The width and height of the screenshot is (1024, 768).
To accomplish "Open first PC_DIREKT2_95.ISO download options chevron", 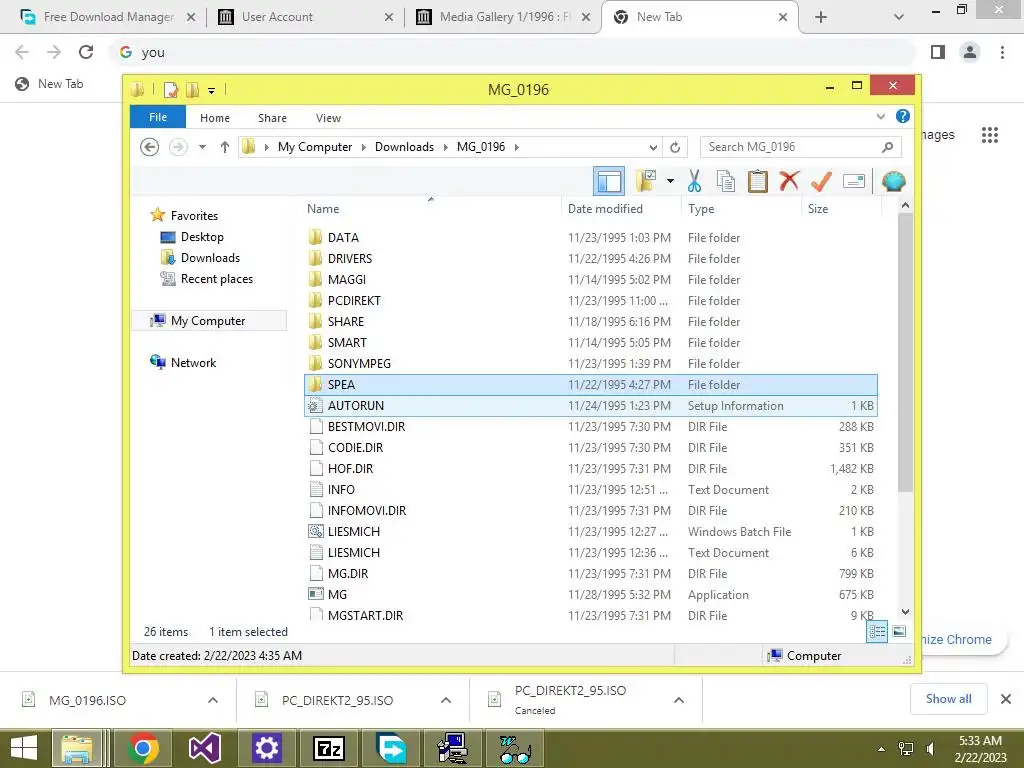I will [x=446, y=700].
